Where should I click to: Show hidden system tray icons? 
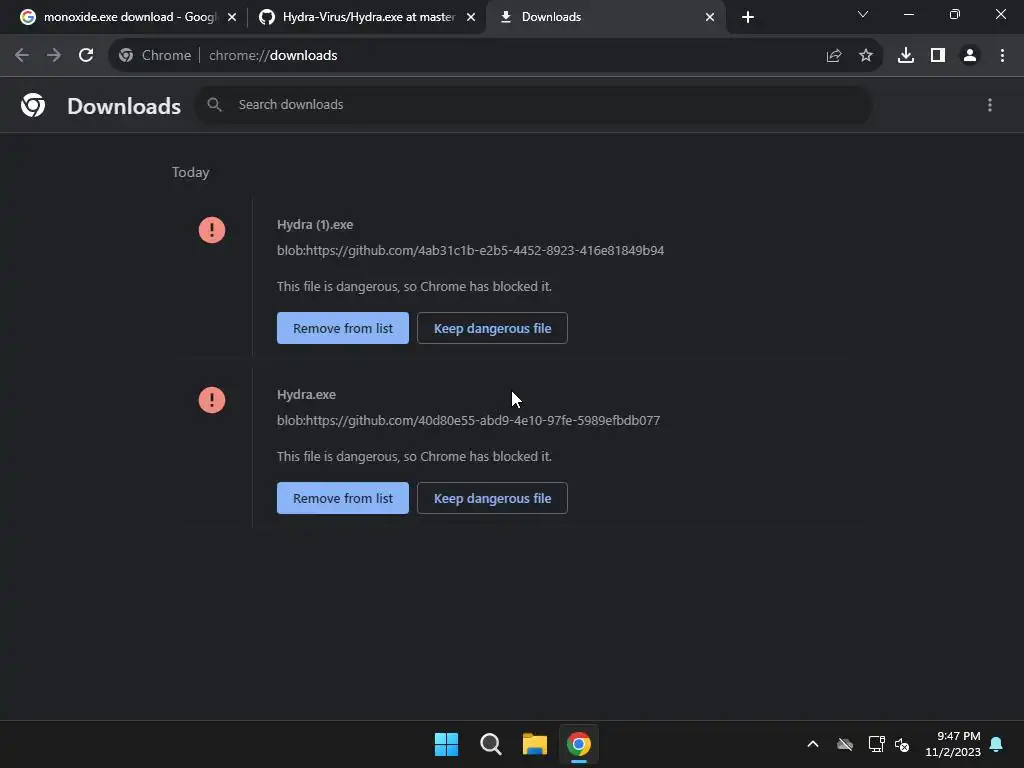tap(812, 744)
